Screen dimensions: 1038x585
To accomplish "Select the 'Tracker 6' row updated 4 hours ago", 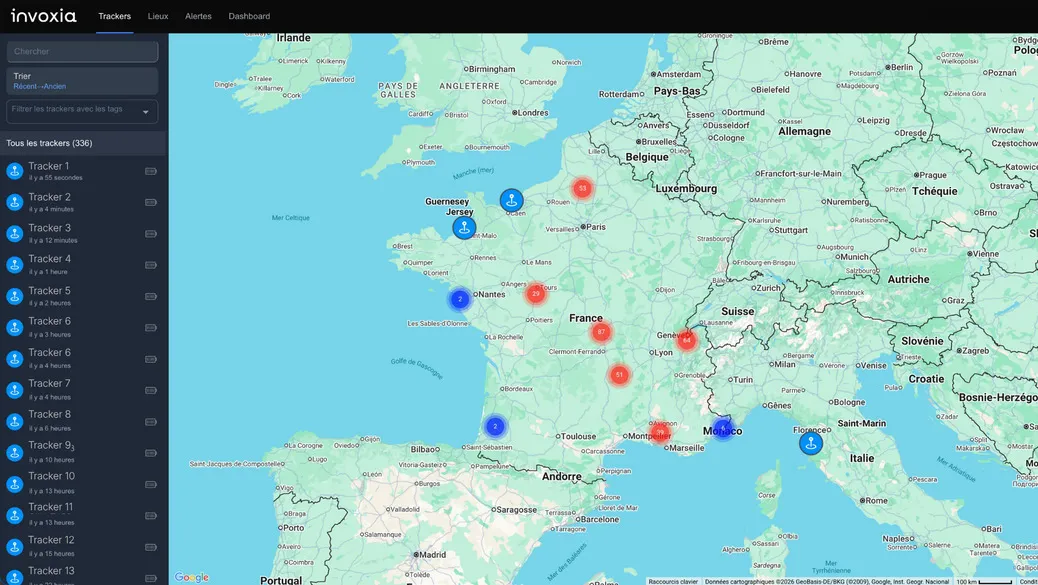I will point(83,359).
